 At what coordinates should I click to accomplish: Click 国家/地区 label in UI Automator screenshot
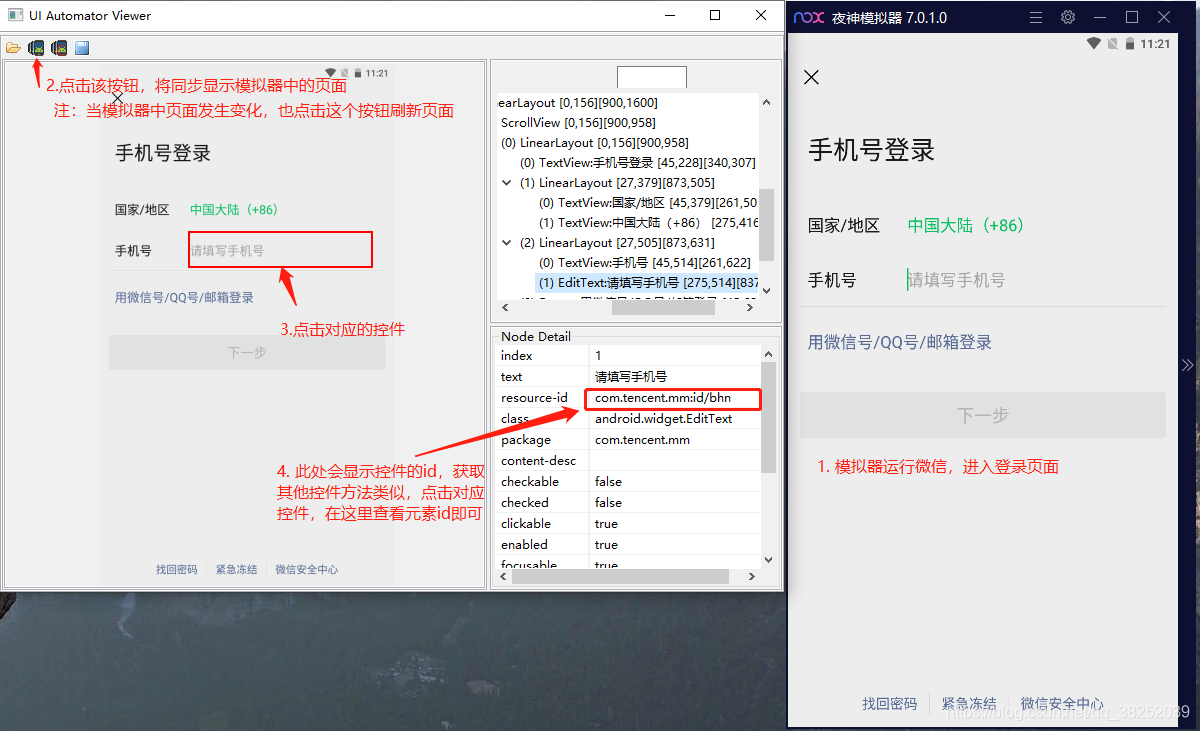point(142,210)
